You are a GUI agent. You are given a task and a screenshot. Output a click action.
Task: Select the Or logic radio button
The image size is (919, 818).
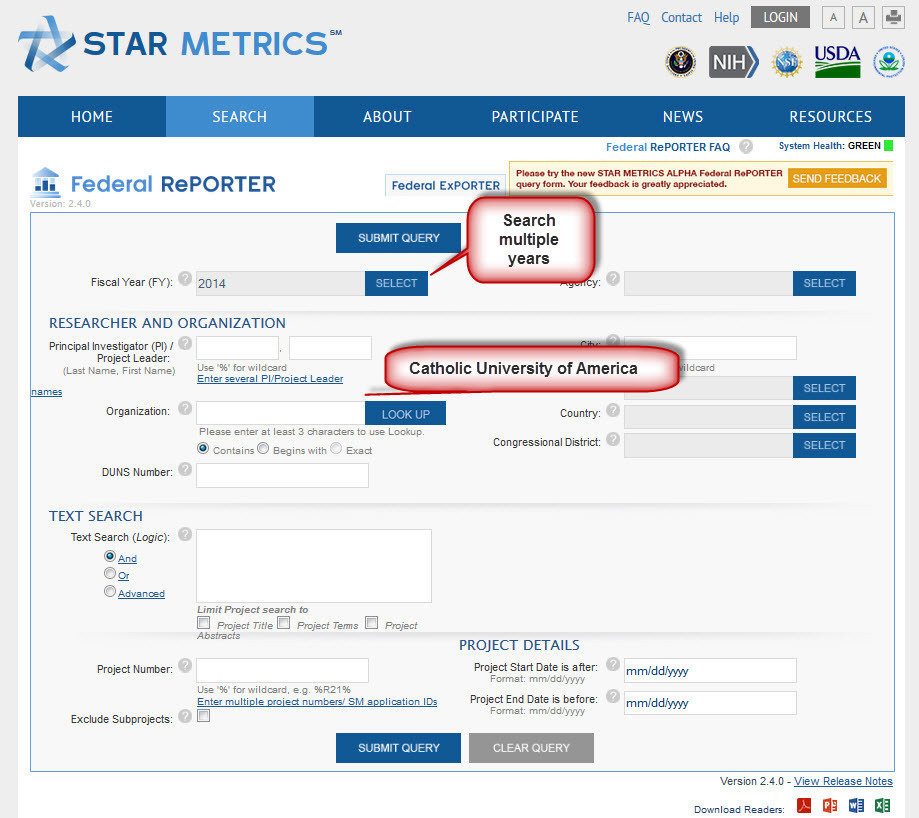coord(110,573)
